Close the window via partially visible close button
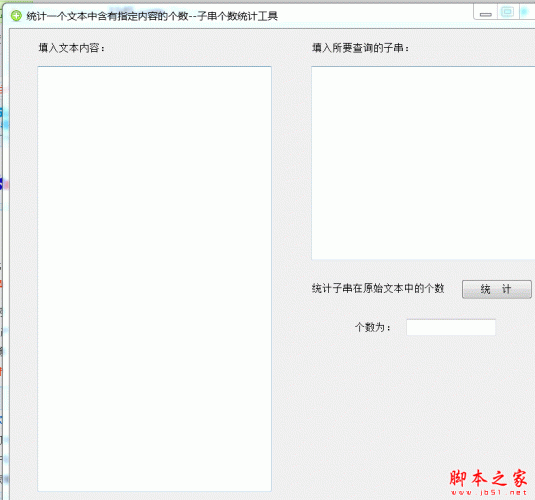Image resolution: width=535 pixels, height=500 pixels. click(x=526, y=12)
